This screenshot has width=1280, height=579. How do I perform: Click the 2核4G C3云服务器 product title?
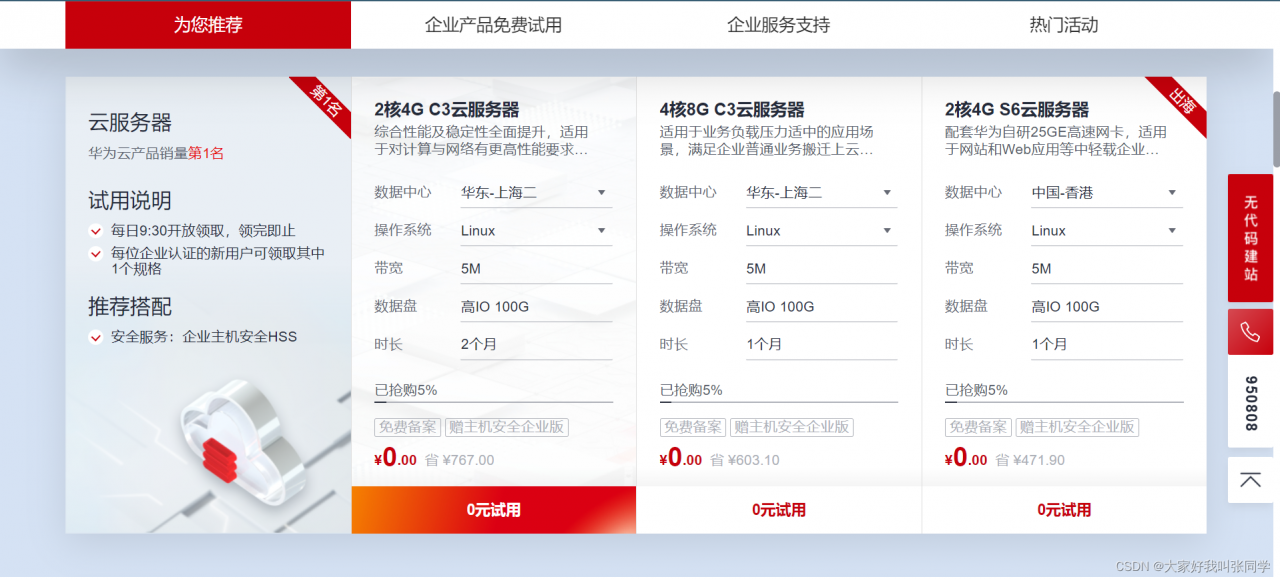pos(447,110)
